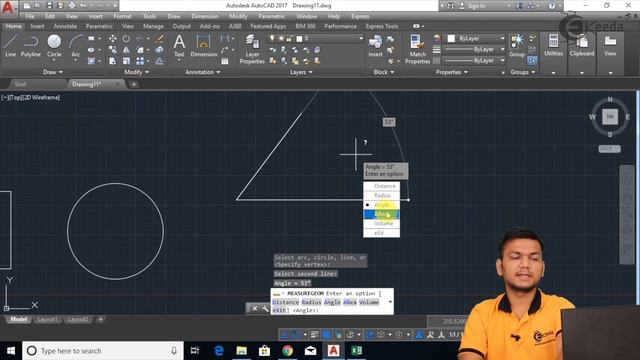
Task: Click the Mirror tool in Modify panel
Action: pos(126,50)
